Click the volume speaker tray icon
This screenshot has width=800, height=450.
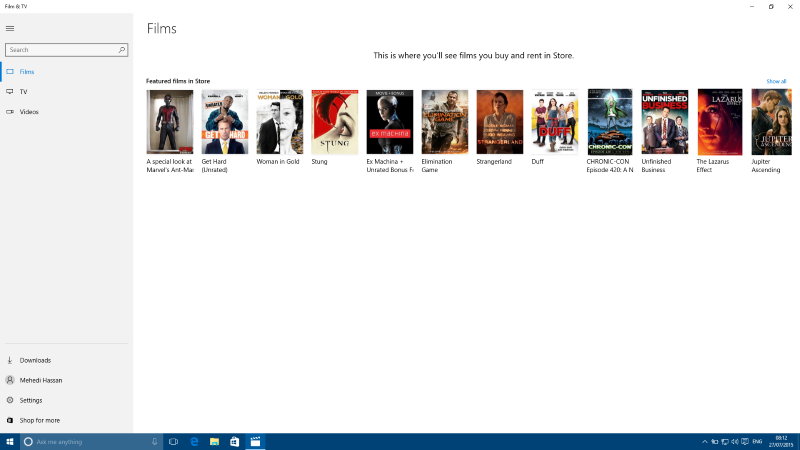735,442
